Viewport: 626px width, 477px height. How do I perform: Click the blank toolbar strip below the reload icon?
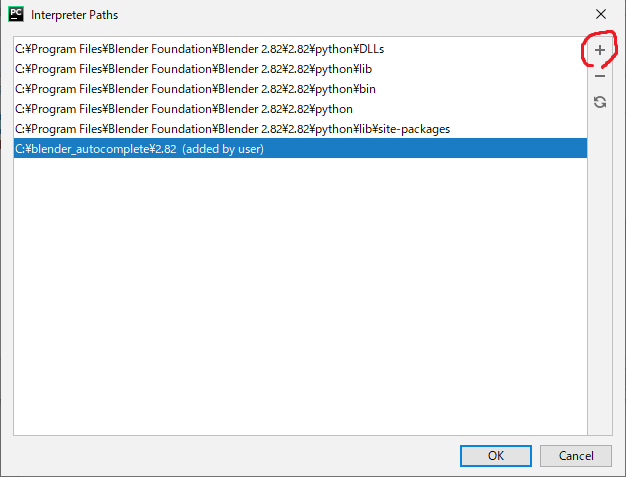point(600,273)
